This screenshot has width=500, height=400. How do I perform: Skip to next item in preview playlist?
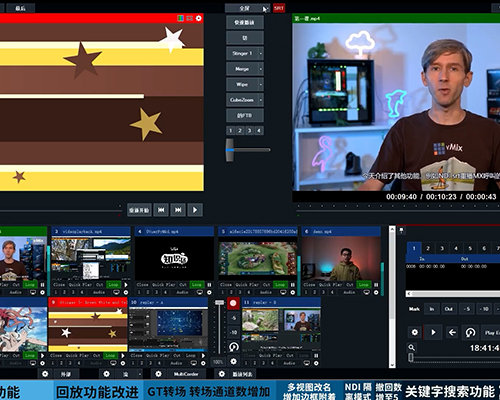(178, 210)
